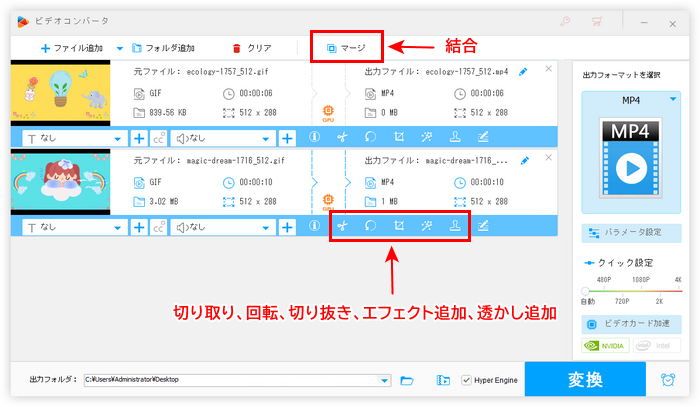
Task: Click the ecology-1757_512.gif thumbnail
Action: pyautogui.click(x=60, y=93)
